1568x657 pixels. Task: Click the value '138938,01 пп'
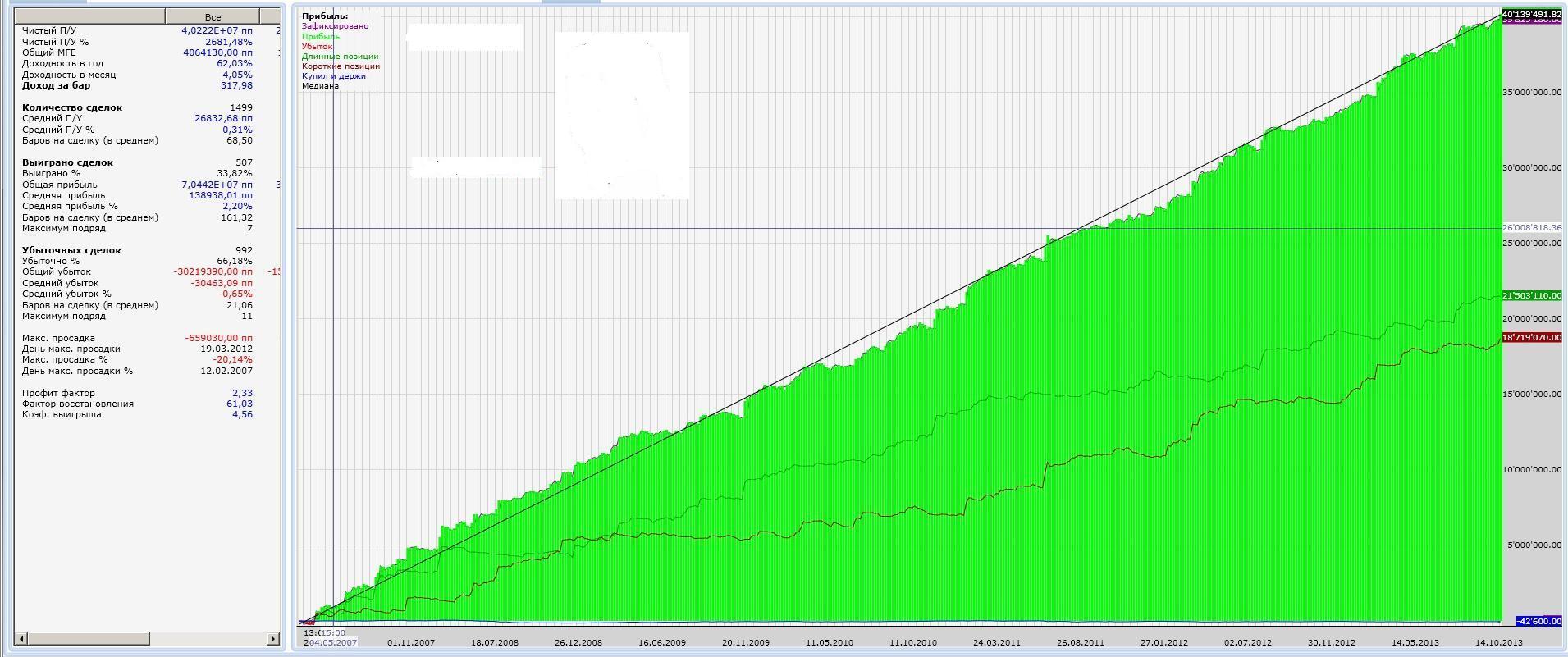[221, 195]
